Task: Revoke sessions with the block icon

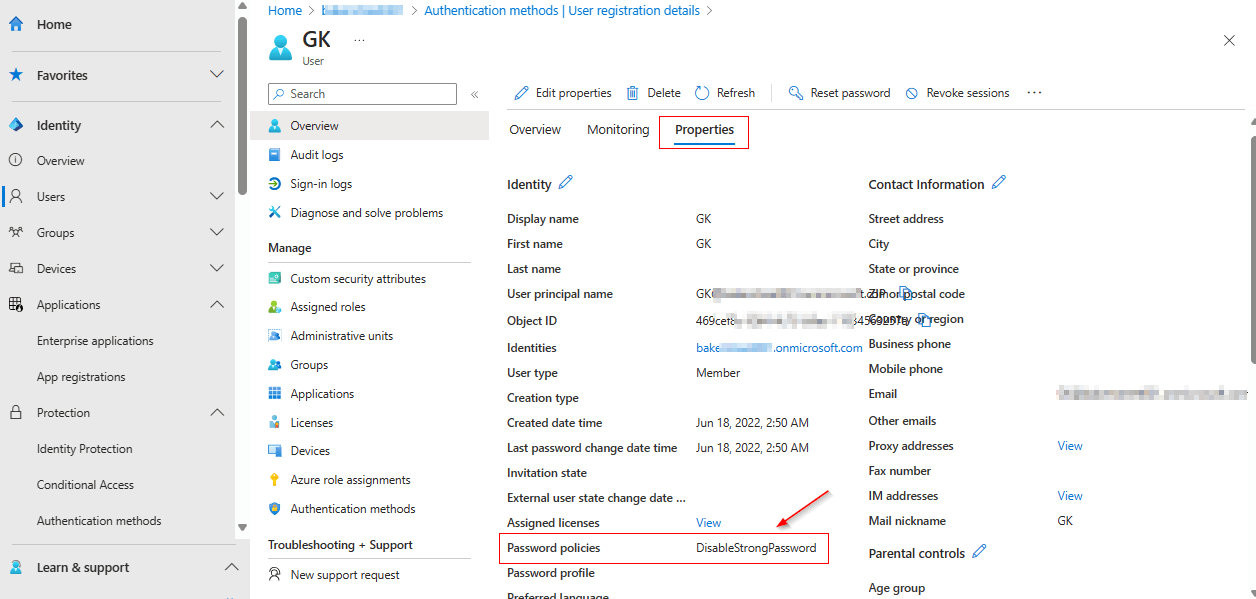Action: point(911,92)
